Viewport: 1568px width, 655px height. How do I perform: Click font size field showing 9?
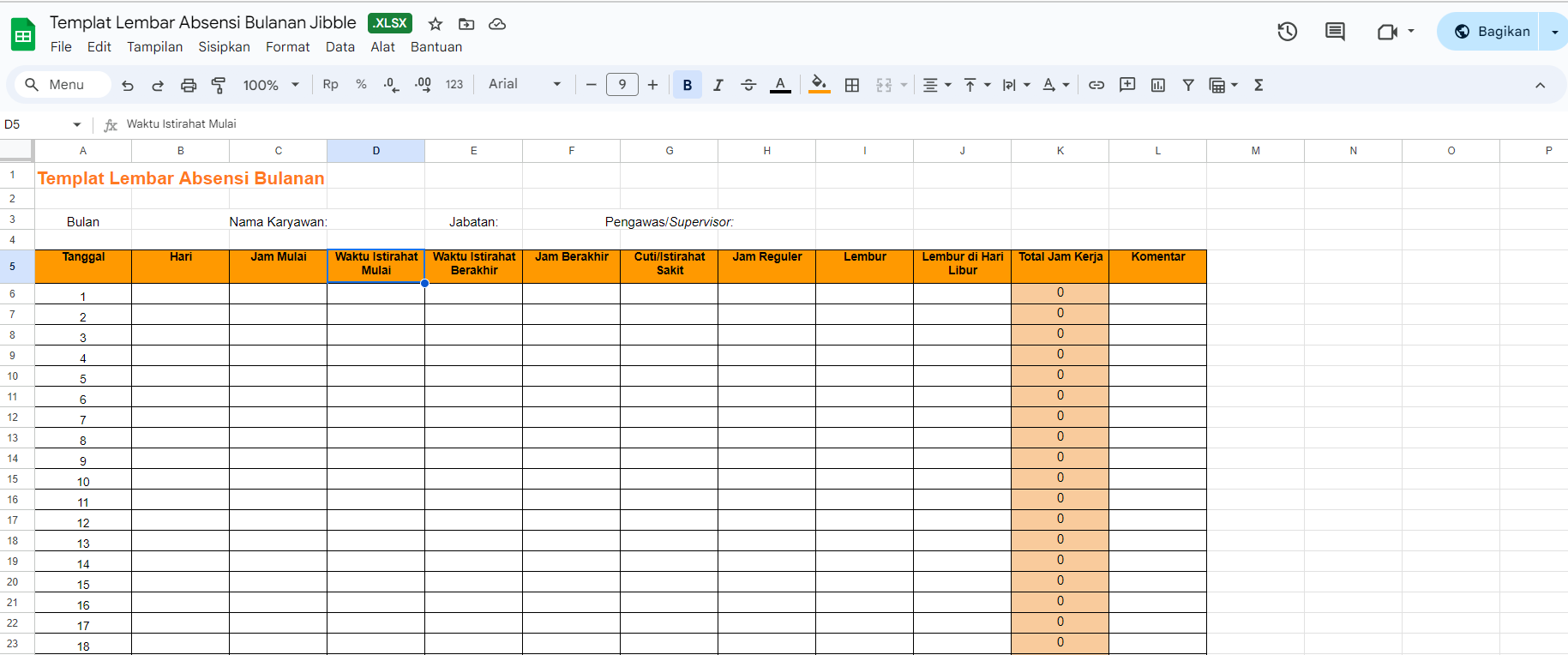point(622,85)
